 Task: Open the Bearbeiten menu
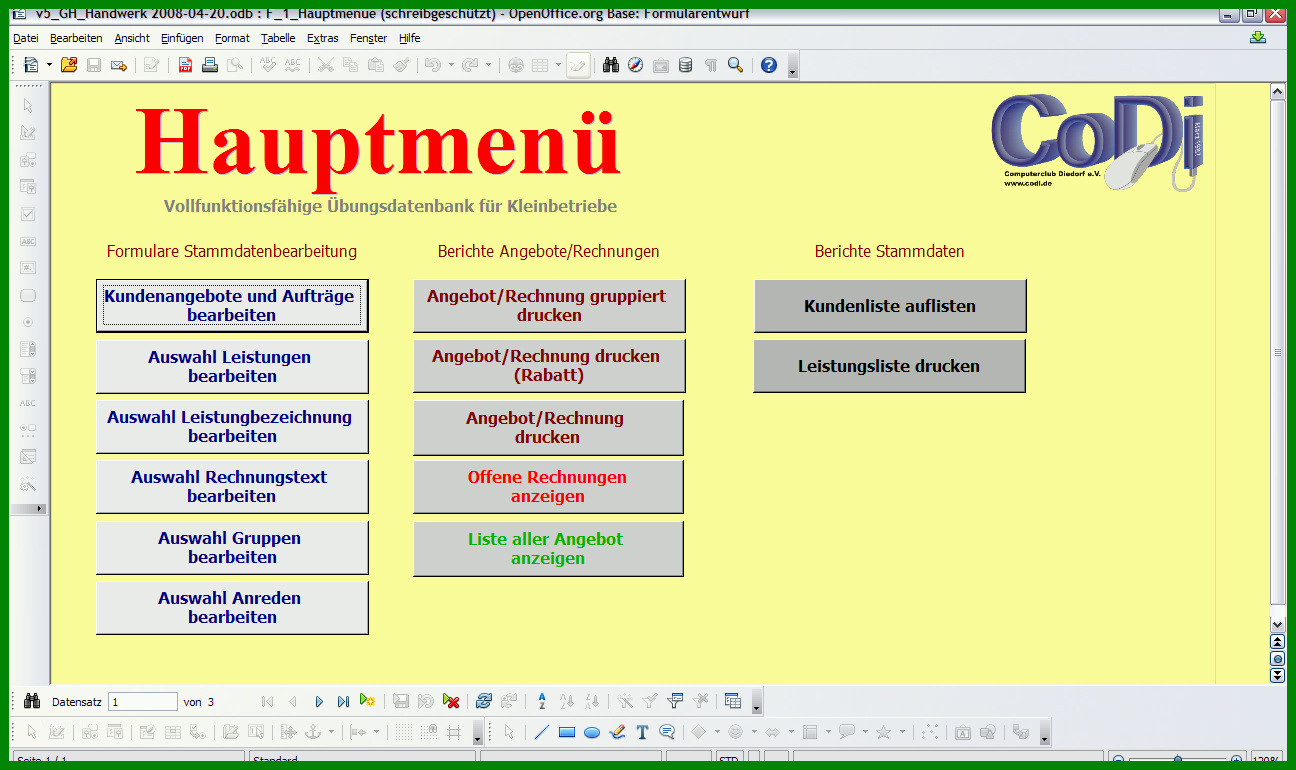coord(76,38)
